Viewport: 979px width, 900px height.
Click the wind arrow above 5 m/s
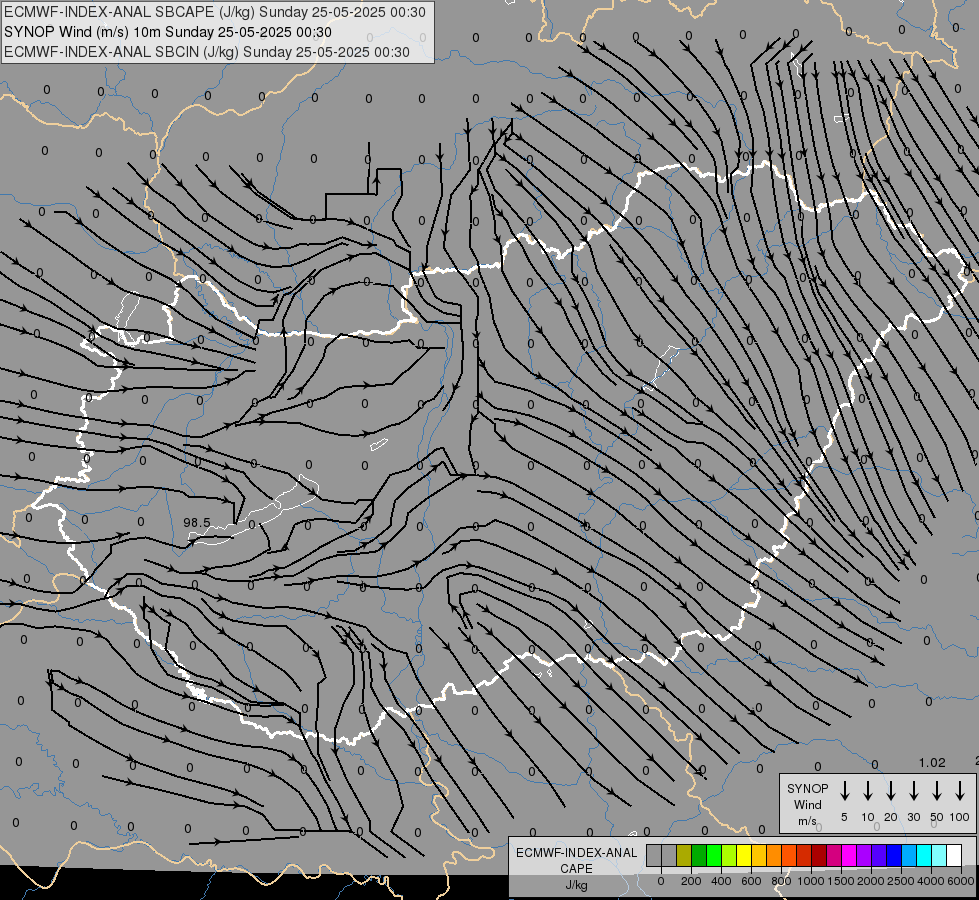click(x=844, y=791)
